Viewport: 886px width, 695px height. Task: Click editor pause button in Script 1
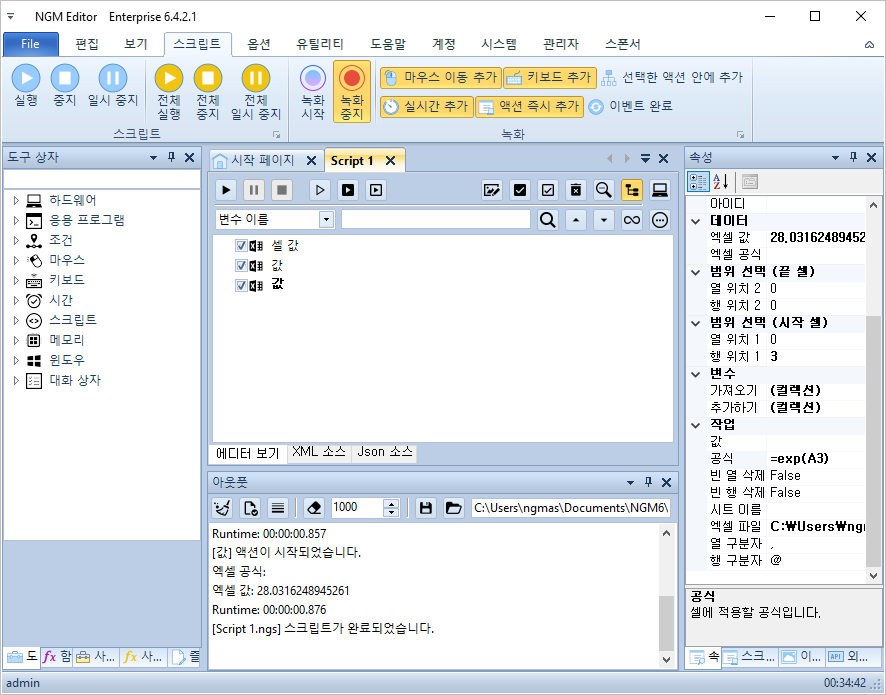click(x=254, y=190)
